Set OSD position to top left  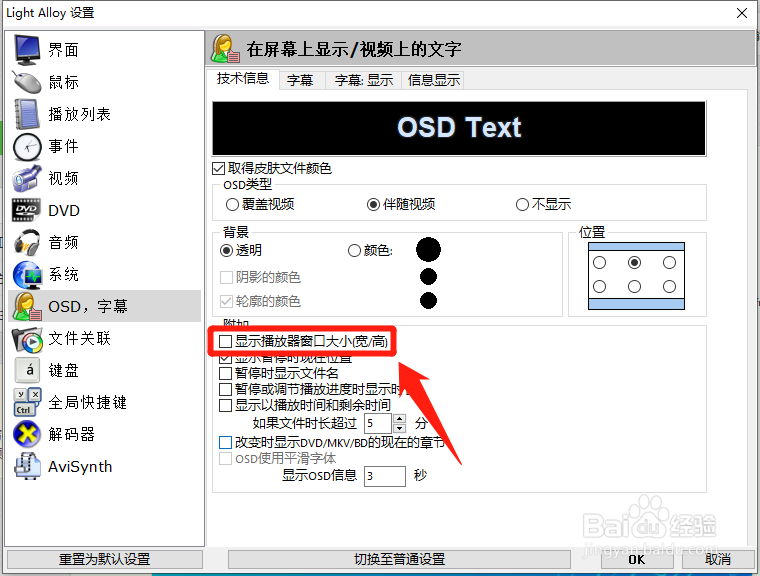[600, 263]
